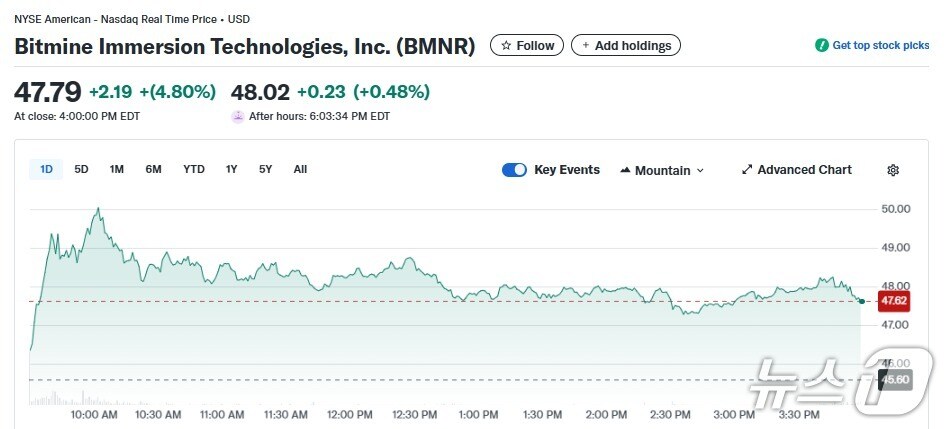Viewport: 947px width, 429px height.
Task: Click the green top stock picks icon
Action: (x=822, y=46)
